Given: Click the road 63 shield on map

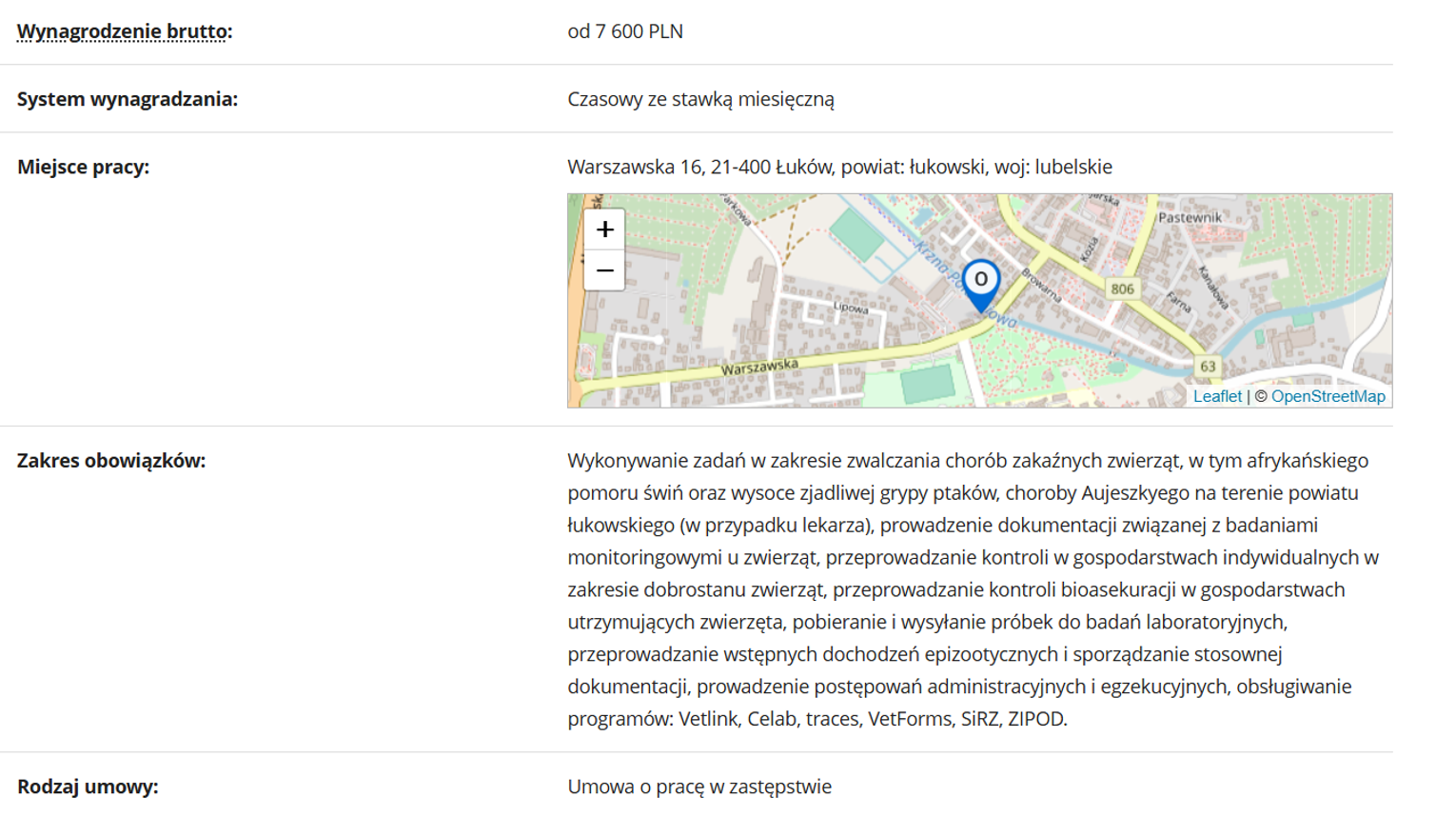Looking at the screenshot, I should (1207, 367).
